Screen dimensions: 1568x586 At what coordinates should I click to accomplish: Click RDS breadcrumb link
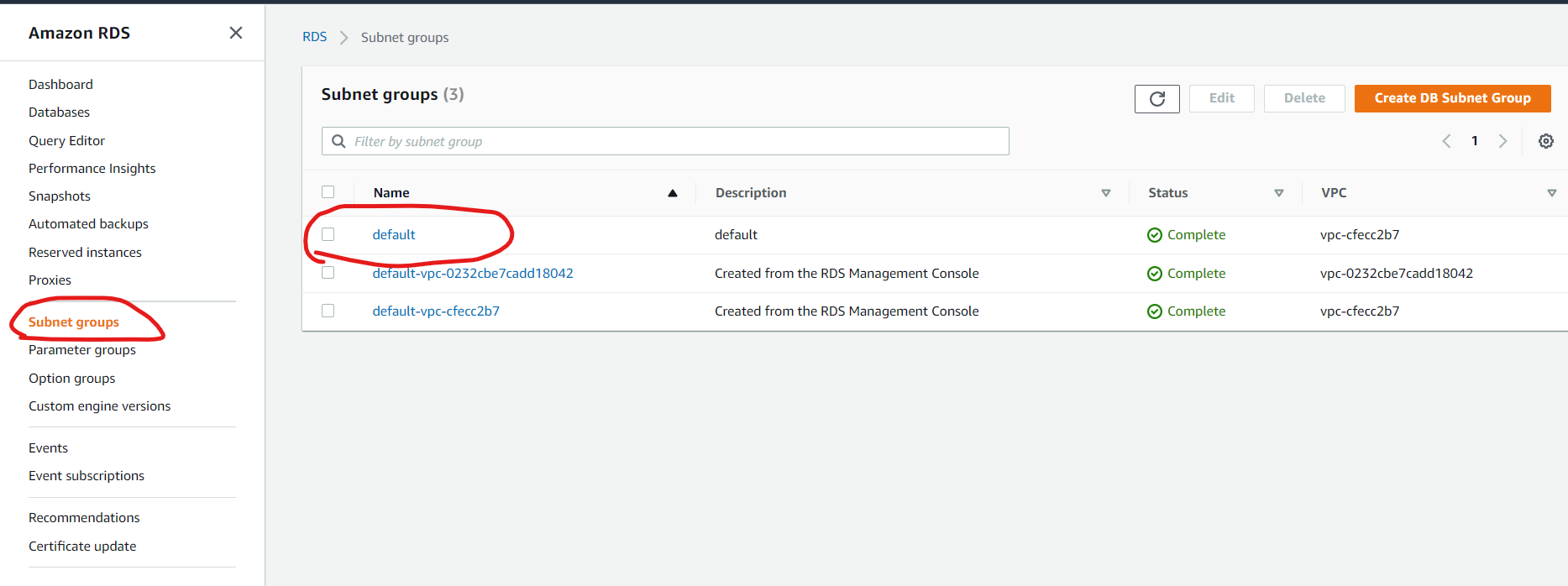314,37
